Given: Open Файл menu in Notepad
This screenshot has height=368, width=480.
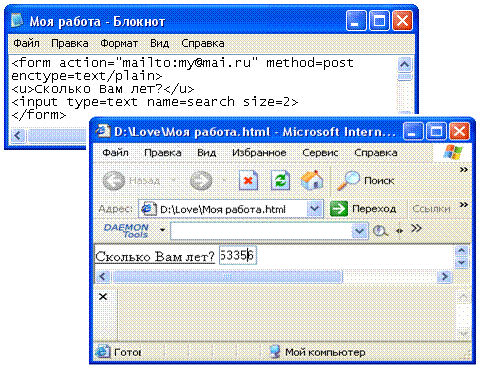Looking at the screenshot, I should click(x=26, y=43).
